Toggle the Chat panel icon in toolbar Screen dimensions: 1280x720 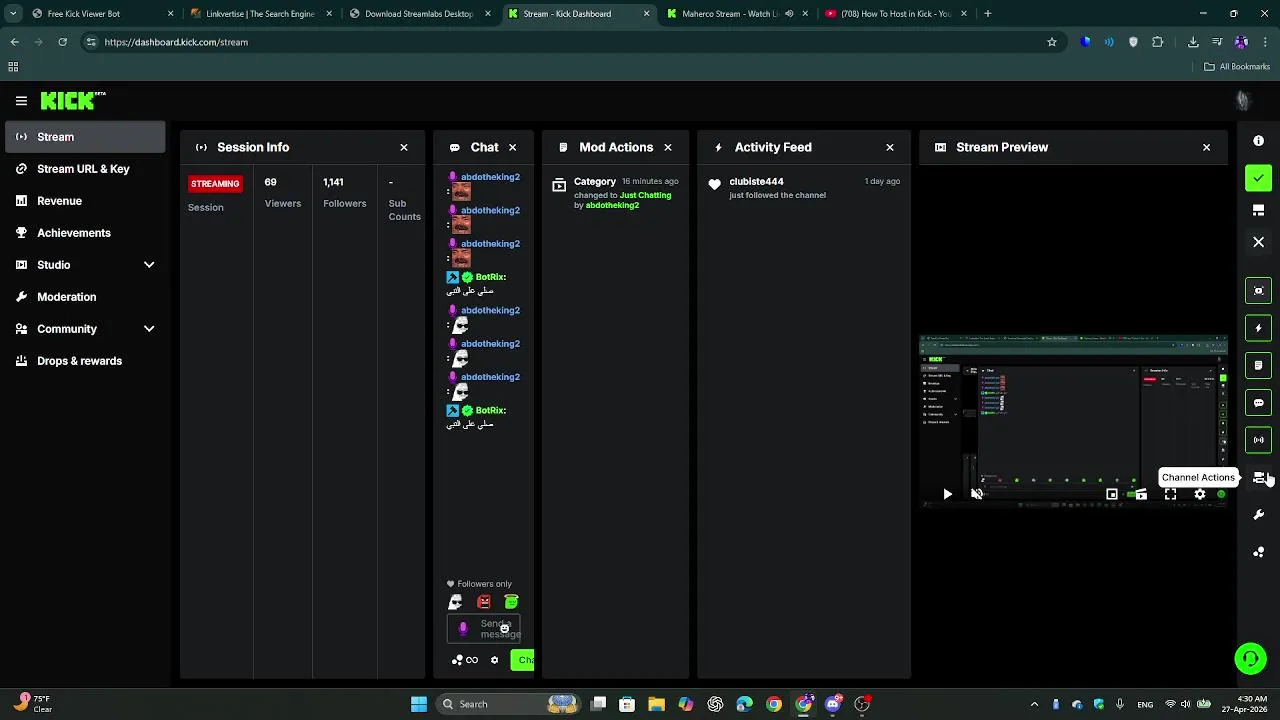point(1258,403)
